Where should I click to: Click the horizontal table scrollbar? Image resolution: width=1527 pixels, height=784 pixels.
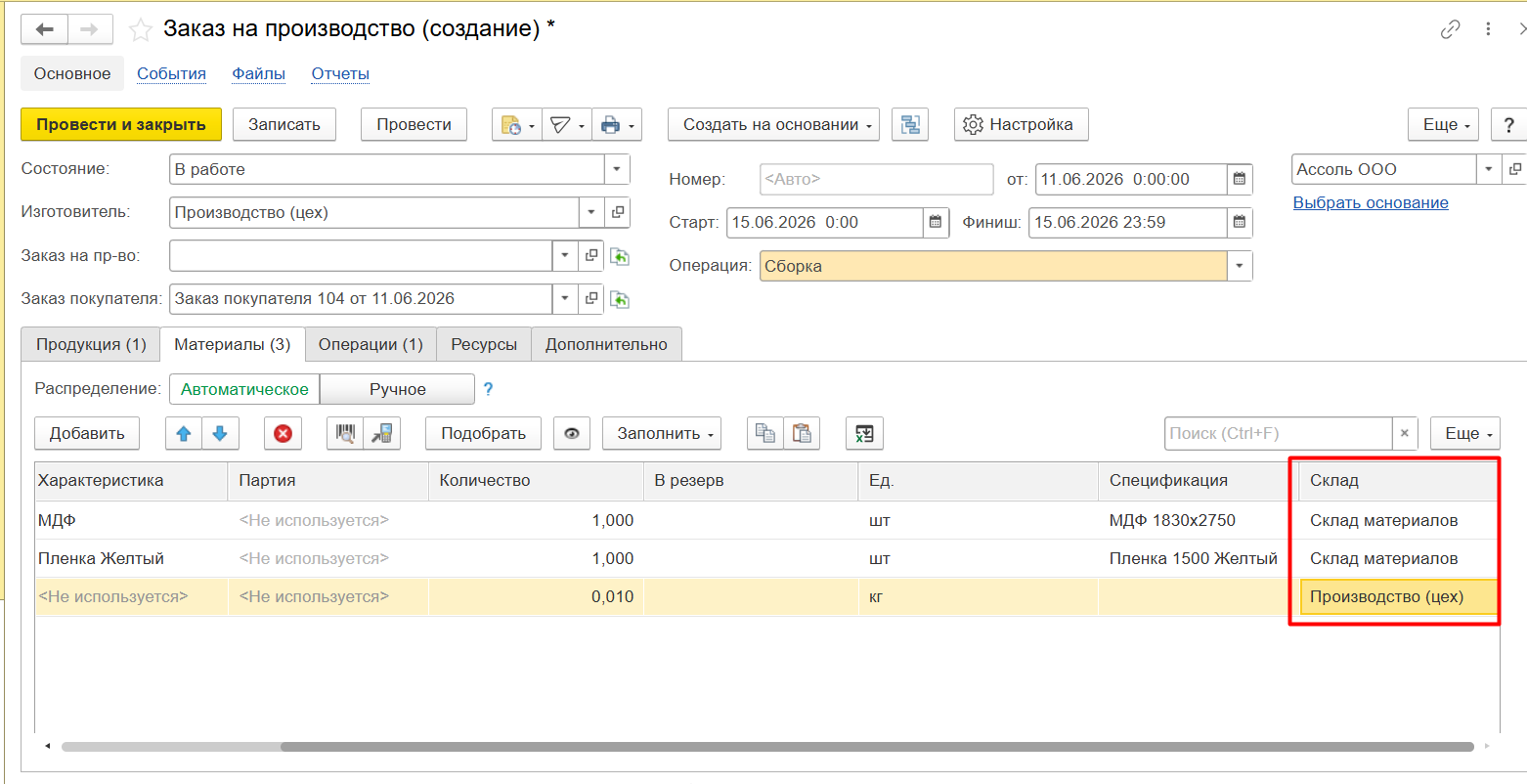coord(767,747)
